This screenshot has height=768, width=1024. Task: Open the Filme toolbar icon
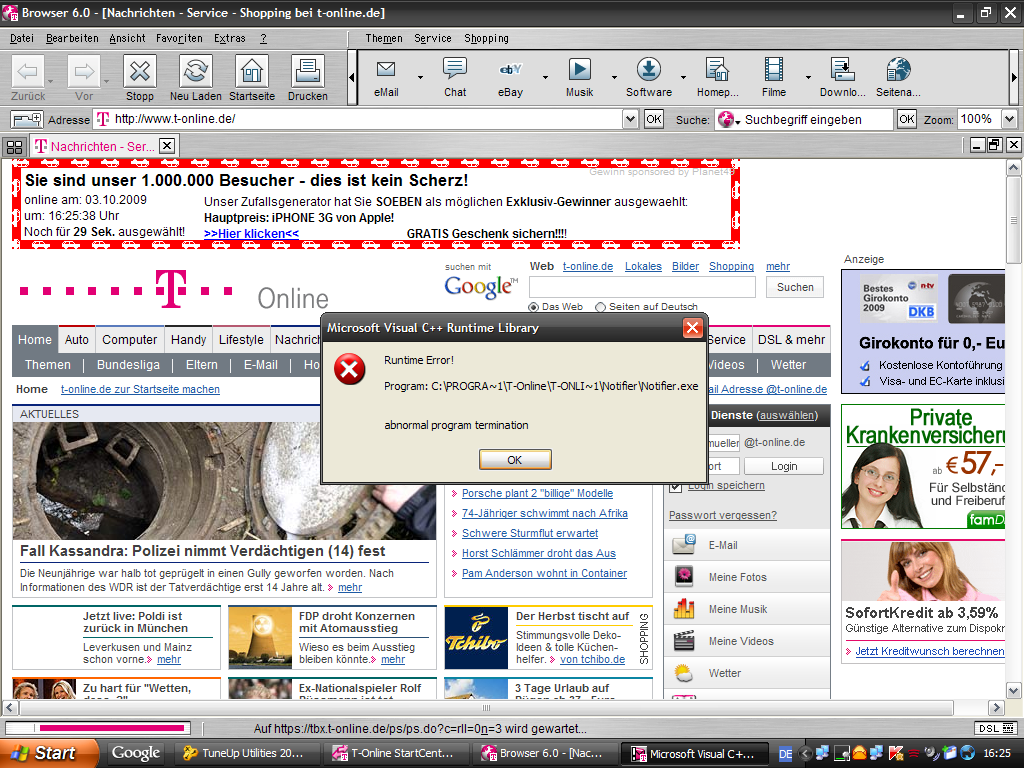coord(774,69)
